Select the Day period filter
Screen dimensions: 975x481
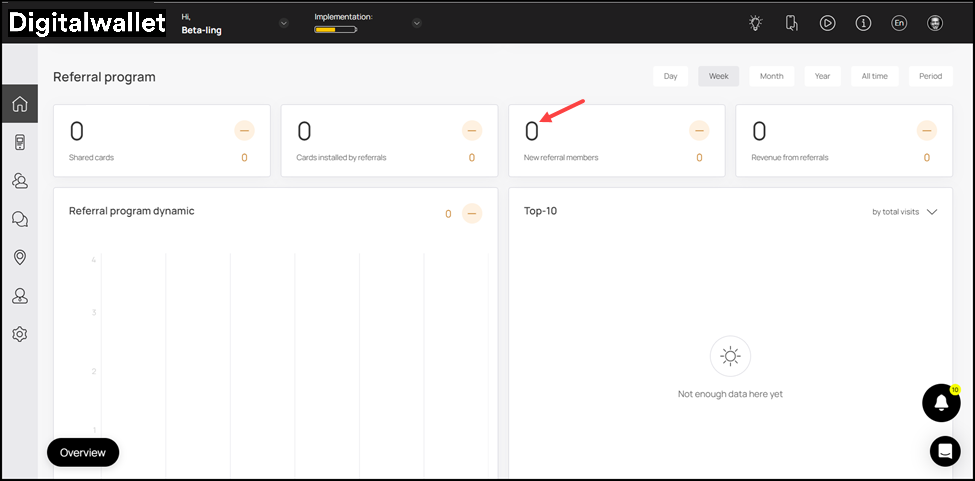(670, 76)
